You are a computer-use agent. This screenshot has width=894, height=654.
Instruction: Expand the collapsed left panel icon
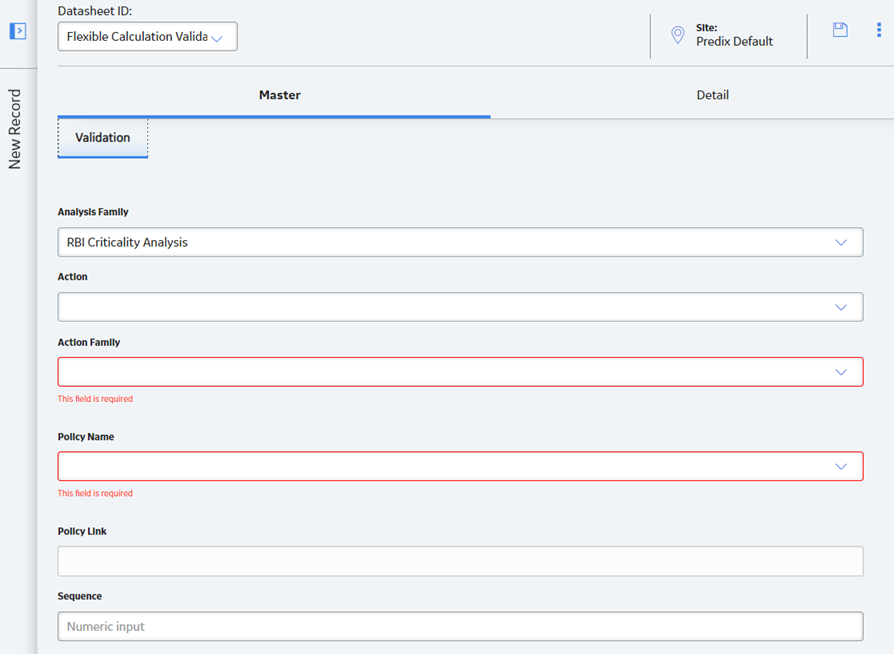click(x=18, y=31)
